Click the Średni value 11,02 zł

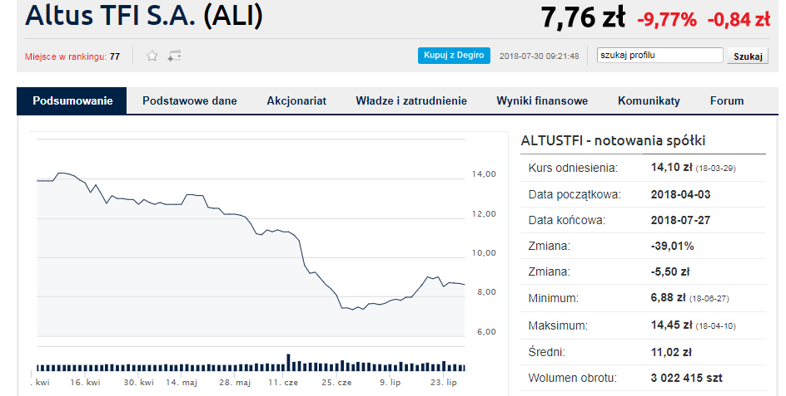pyautogui.click(x=671, y=352)
